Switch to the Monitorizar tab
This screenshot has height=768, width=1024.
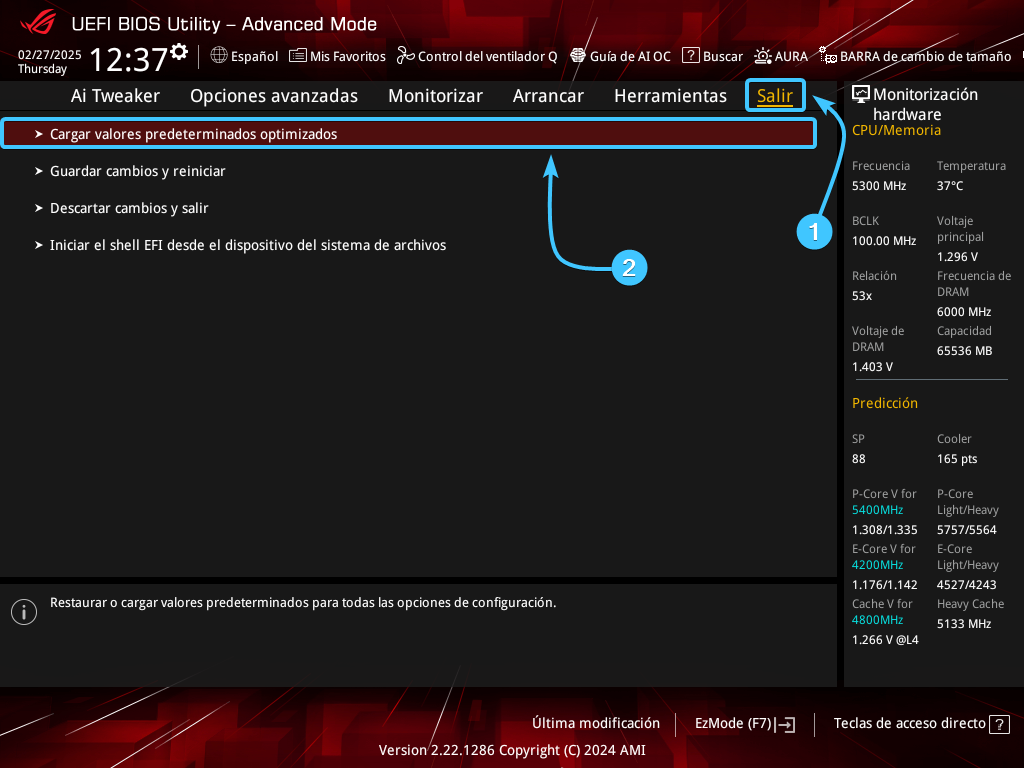pos(435,96)
